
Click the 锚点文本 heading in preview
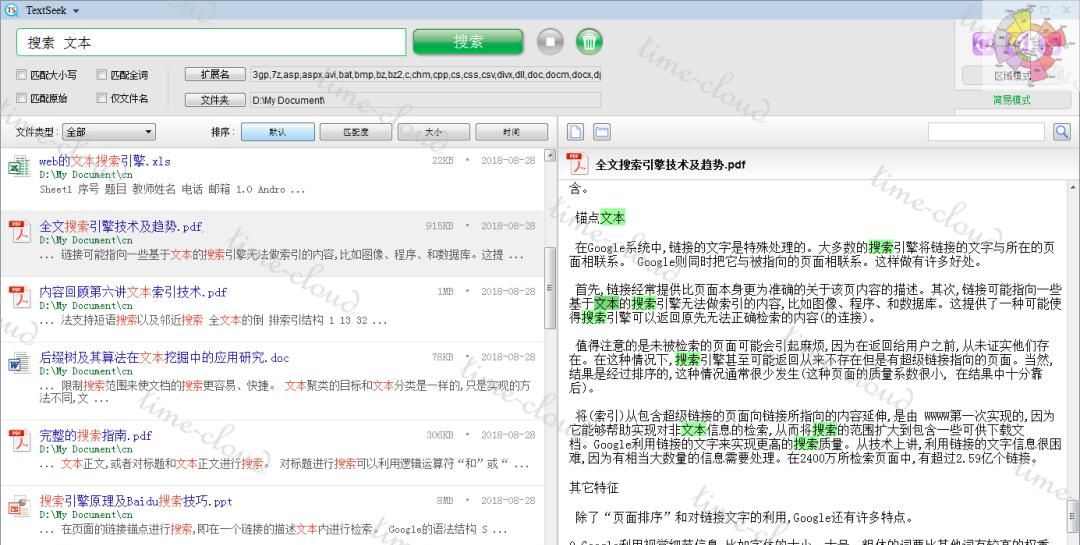pos(600,218)
